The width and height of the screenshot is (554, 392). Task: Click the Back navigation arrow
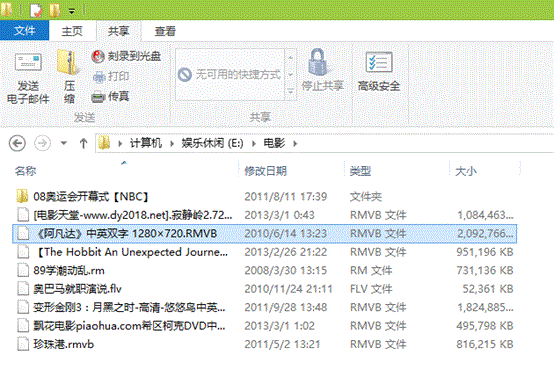(x=17, y=144)
